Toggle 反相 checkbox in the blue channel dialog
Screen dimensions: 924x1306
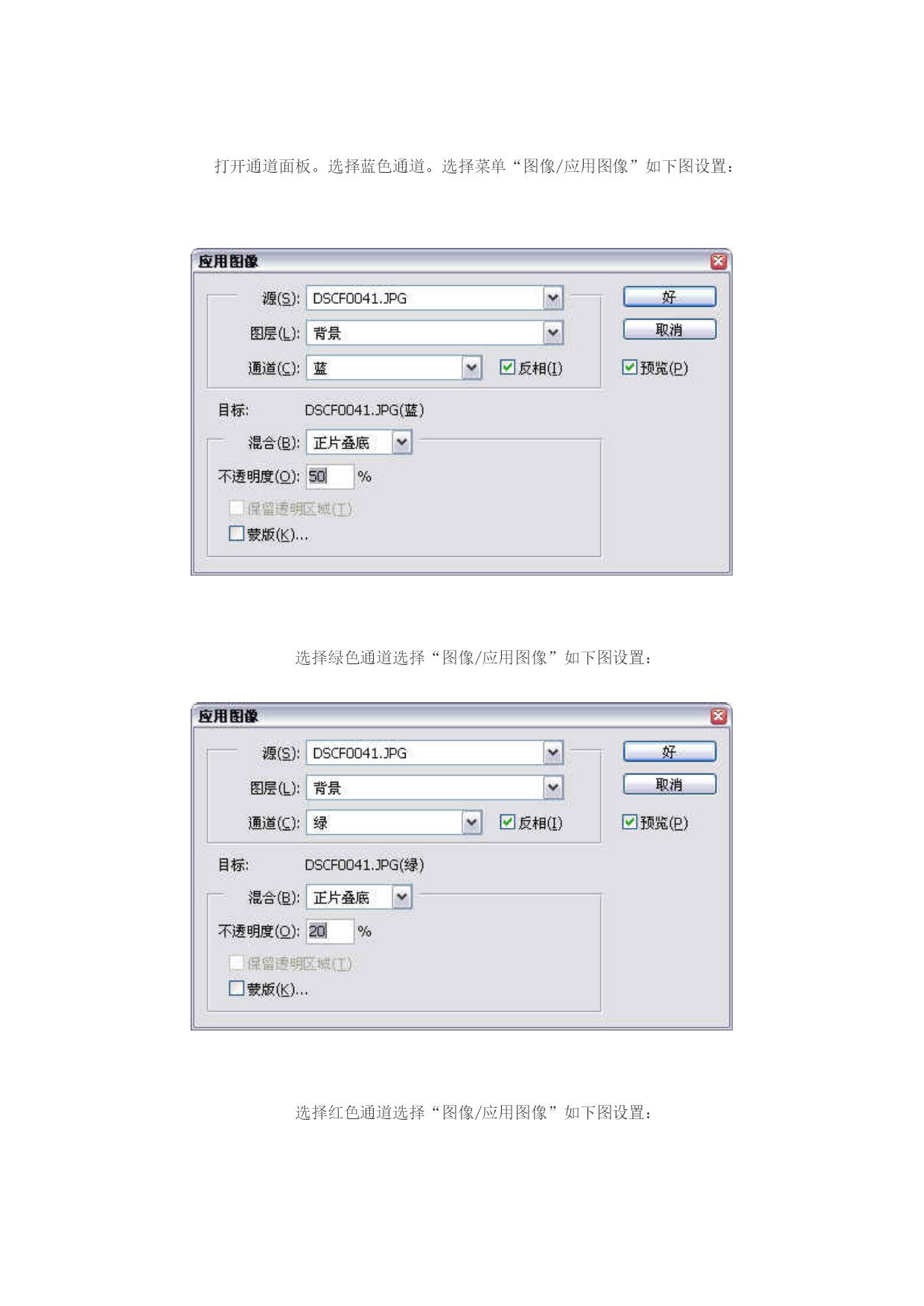click(507, 367)
